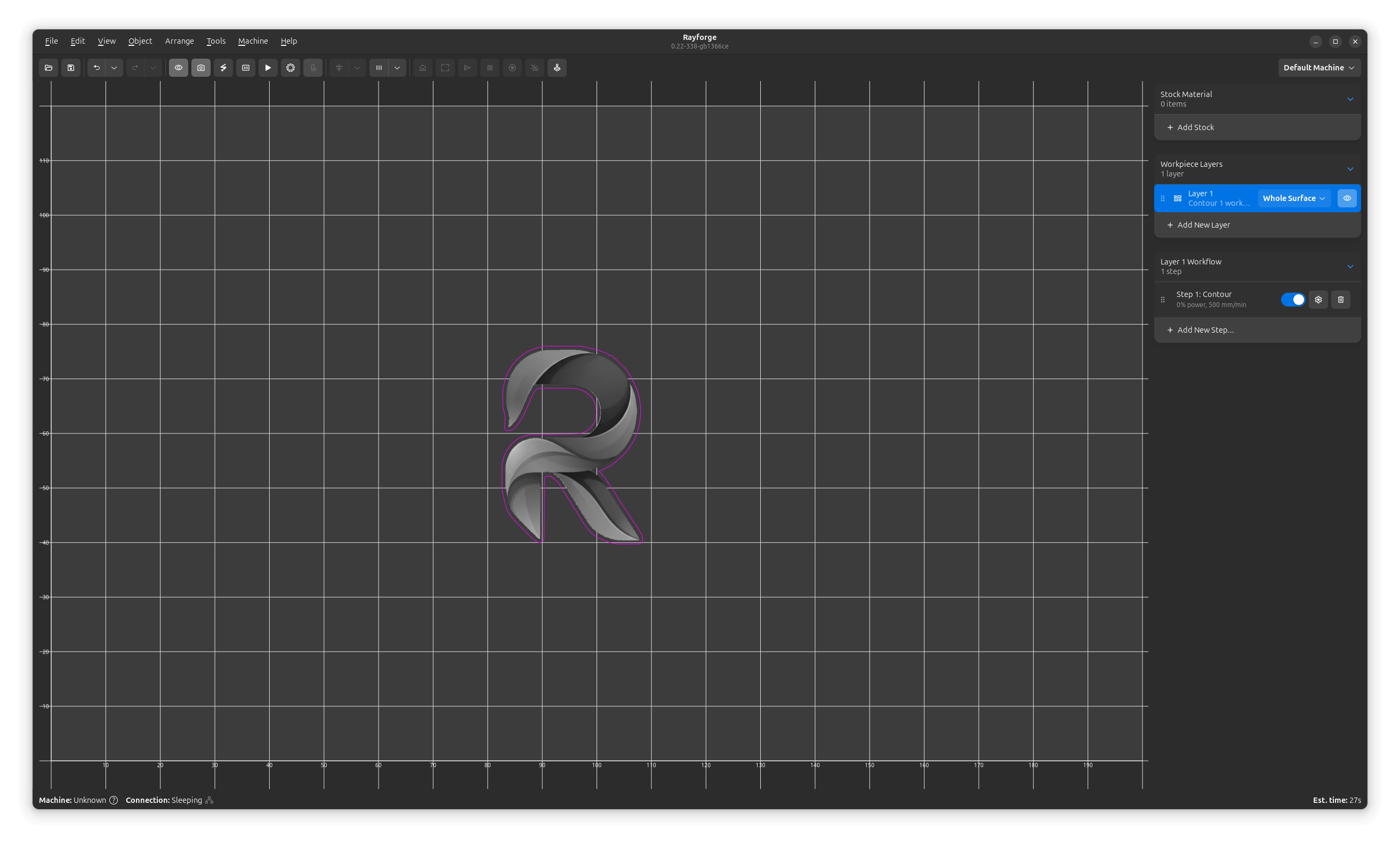The image size is (1400, 845).
Task: Open the Arrange menu
Action: (179, 41)
